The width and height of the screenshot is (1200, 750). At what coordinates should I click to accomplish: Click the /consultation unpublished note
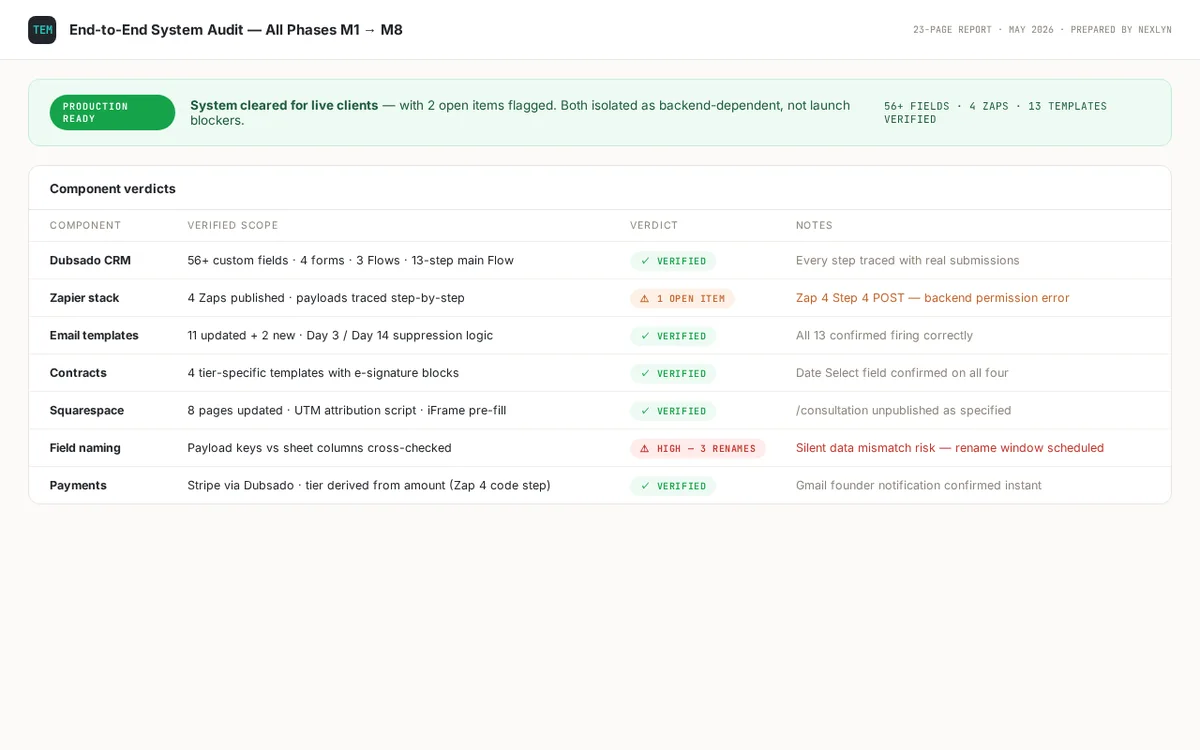(904, 410)
